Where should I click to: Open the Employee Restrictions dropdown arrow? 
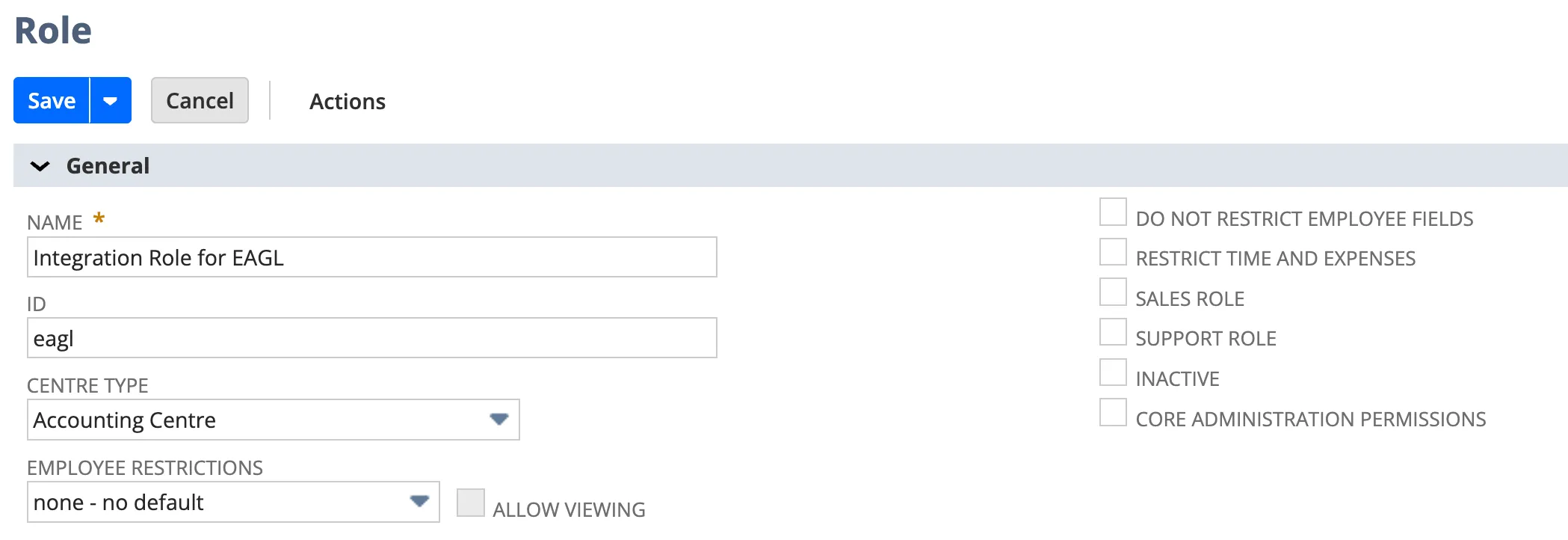419,501
